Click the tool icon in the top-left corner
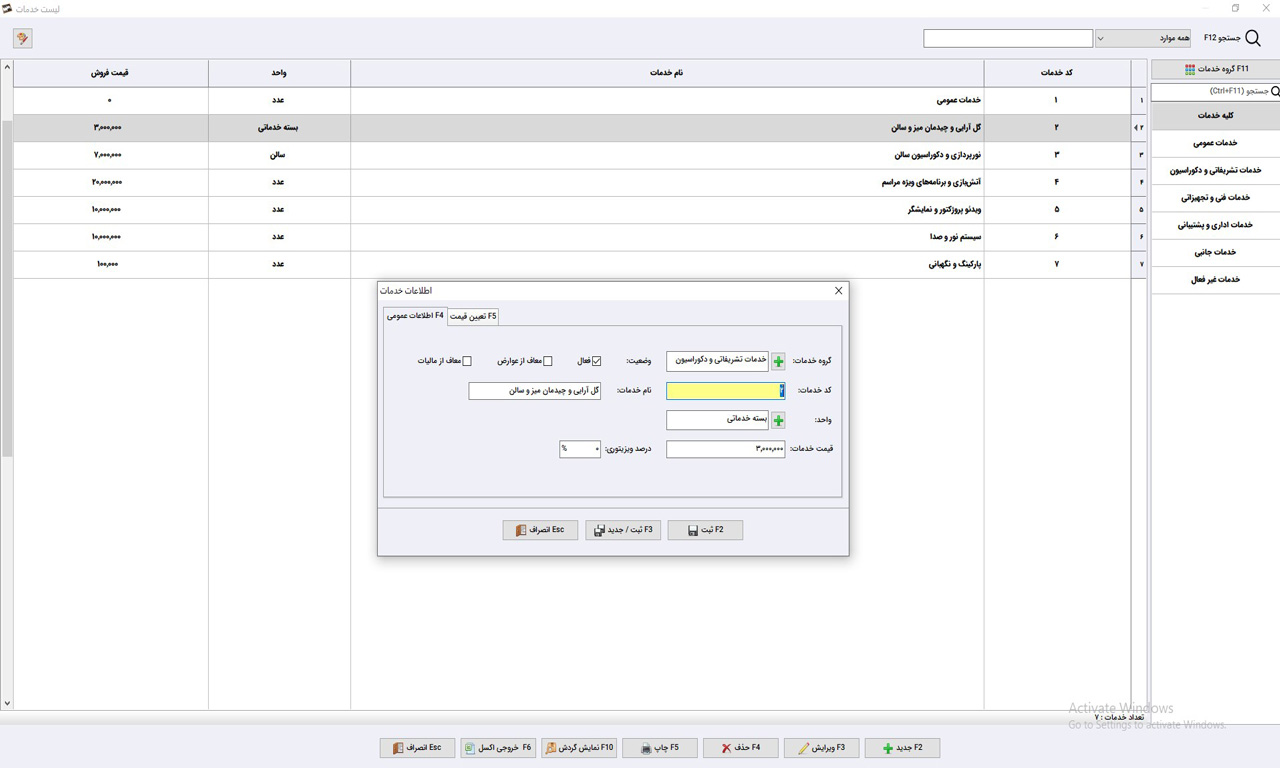 pyautogui.click(x=22, y=38)
